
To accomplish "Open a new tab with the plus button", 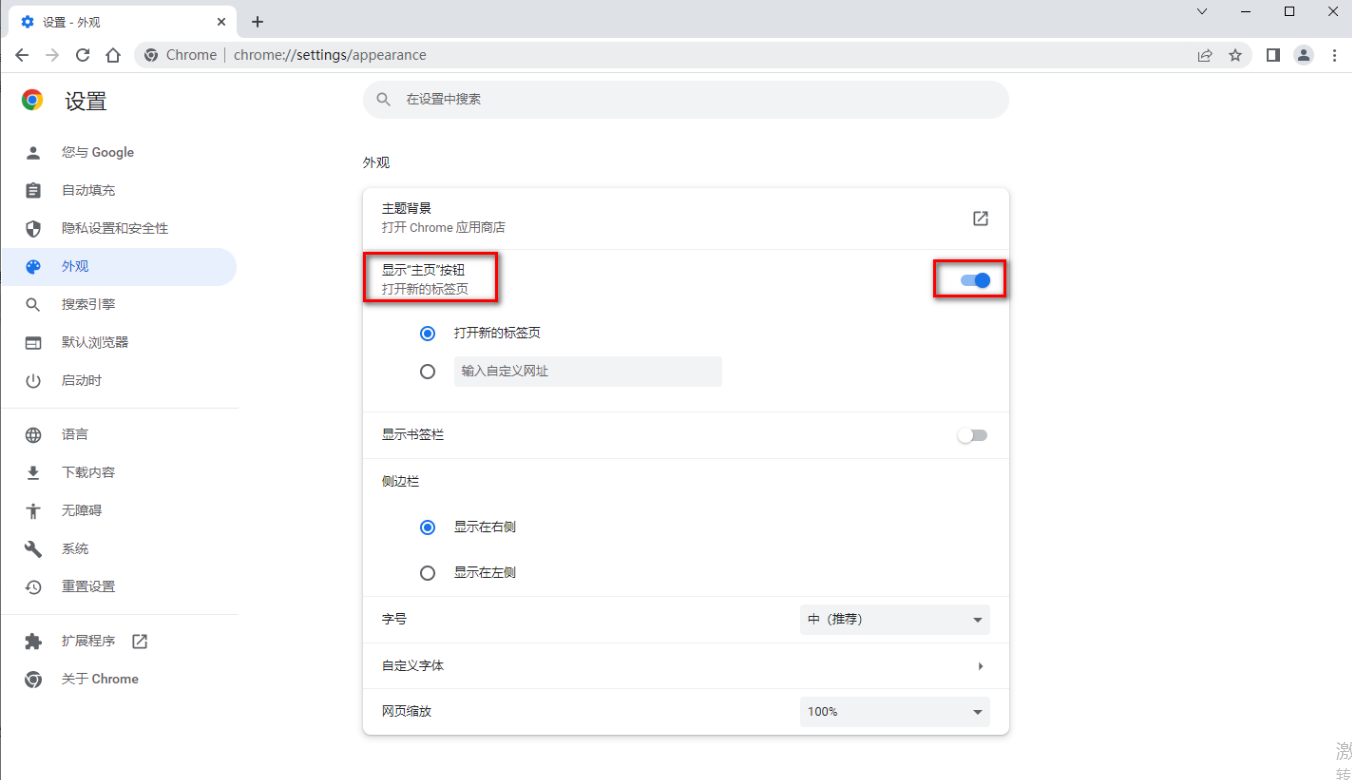I will pos(257,21).
